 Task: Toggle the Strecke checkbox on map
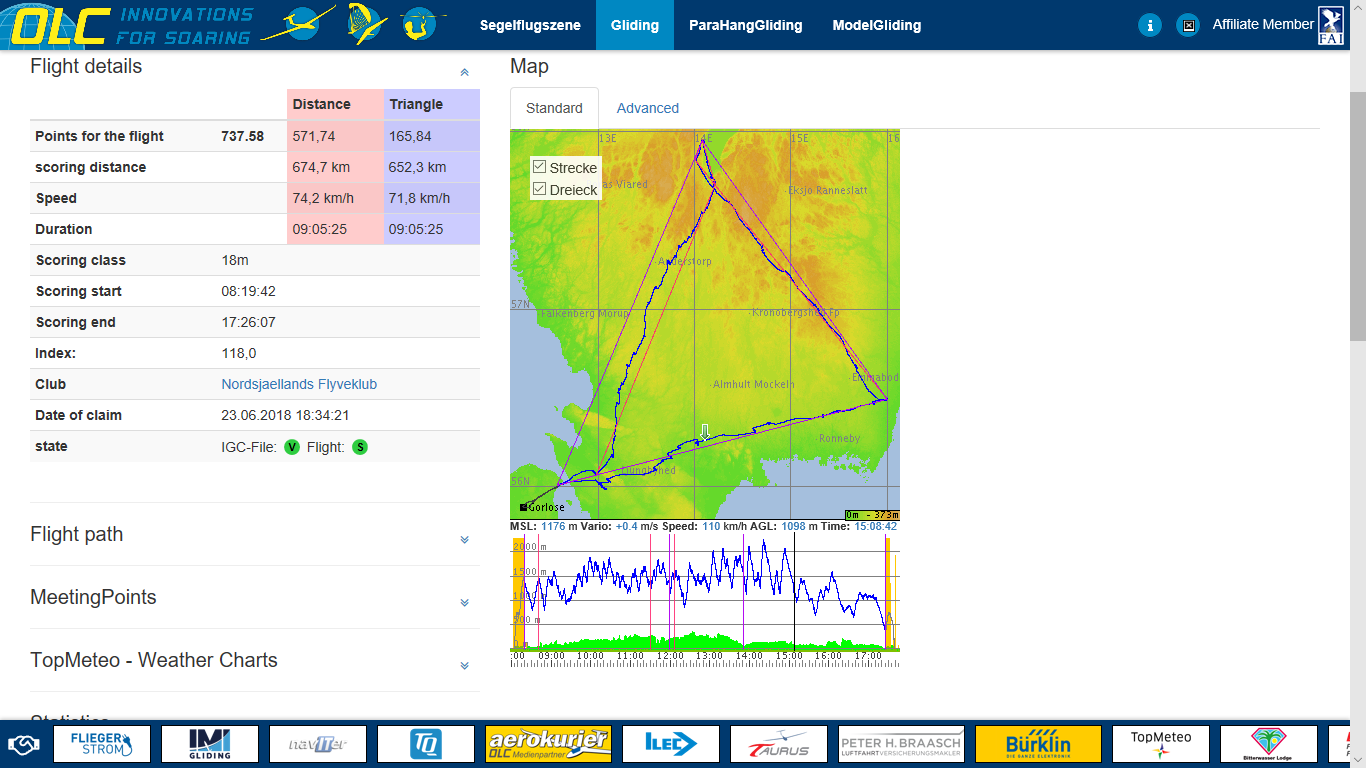point(540,167)
